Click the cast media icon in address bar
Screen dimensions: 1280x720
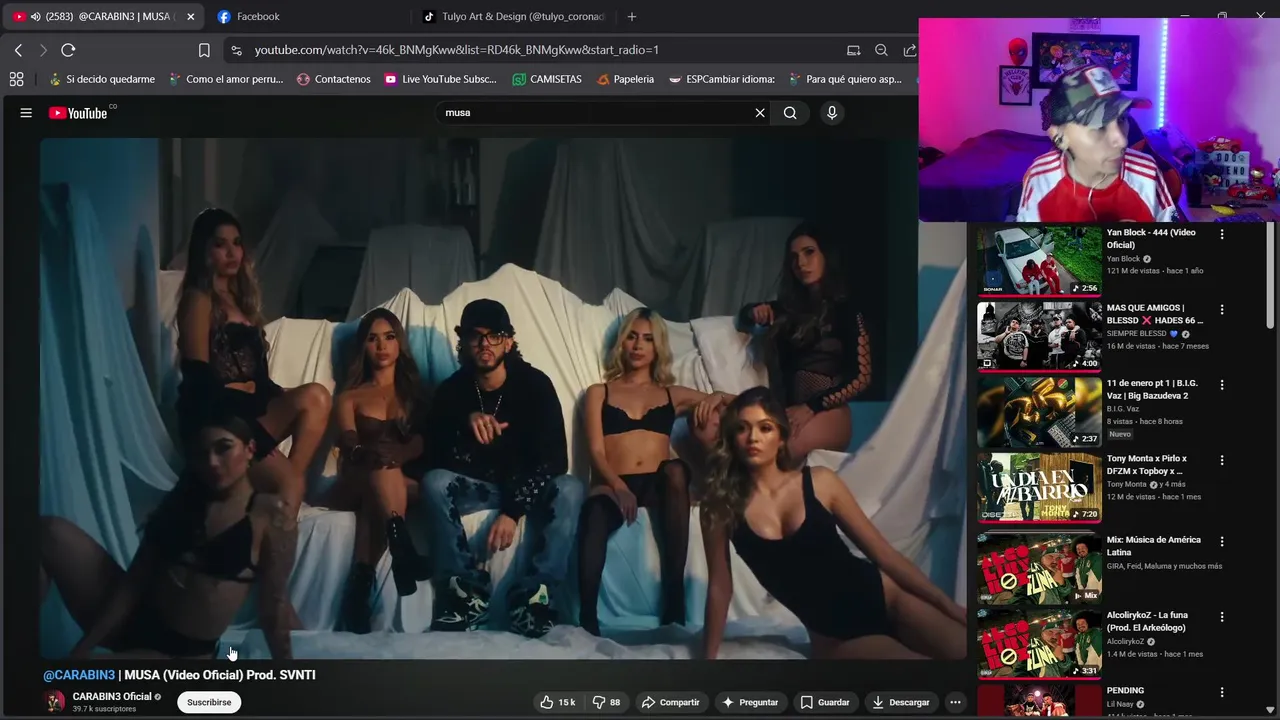(x=853, y=50)
